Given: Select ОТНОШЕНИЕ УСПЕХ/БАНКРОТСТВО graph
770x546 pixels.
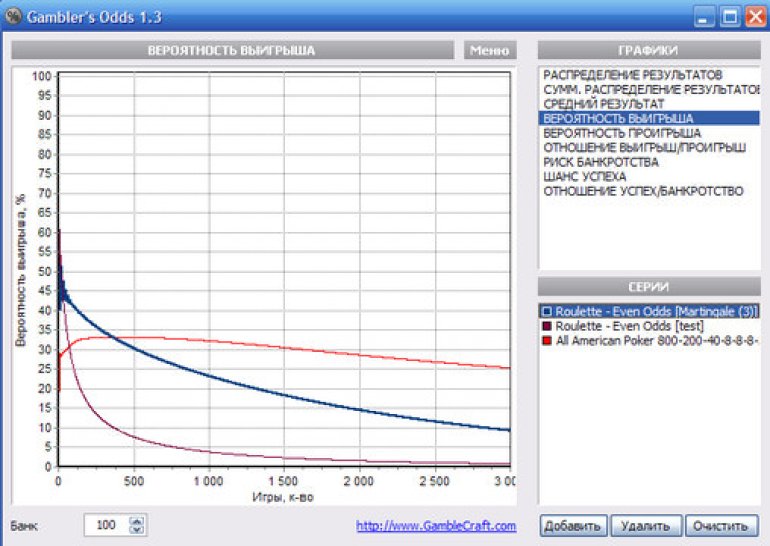Looking at the screenshot, I should pos(643,190).
